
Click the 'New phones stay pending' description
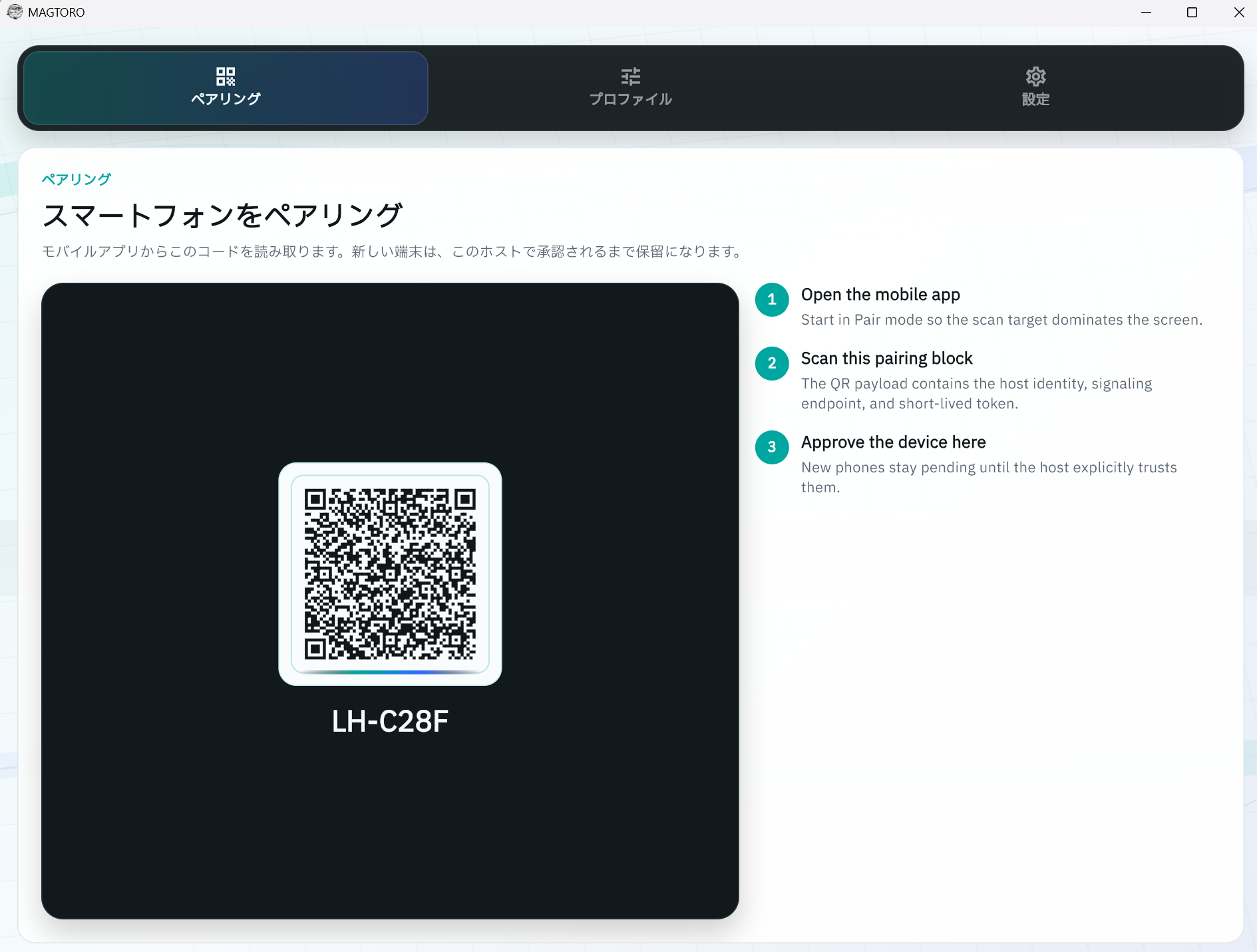[989, 478]
